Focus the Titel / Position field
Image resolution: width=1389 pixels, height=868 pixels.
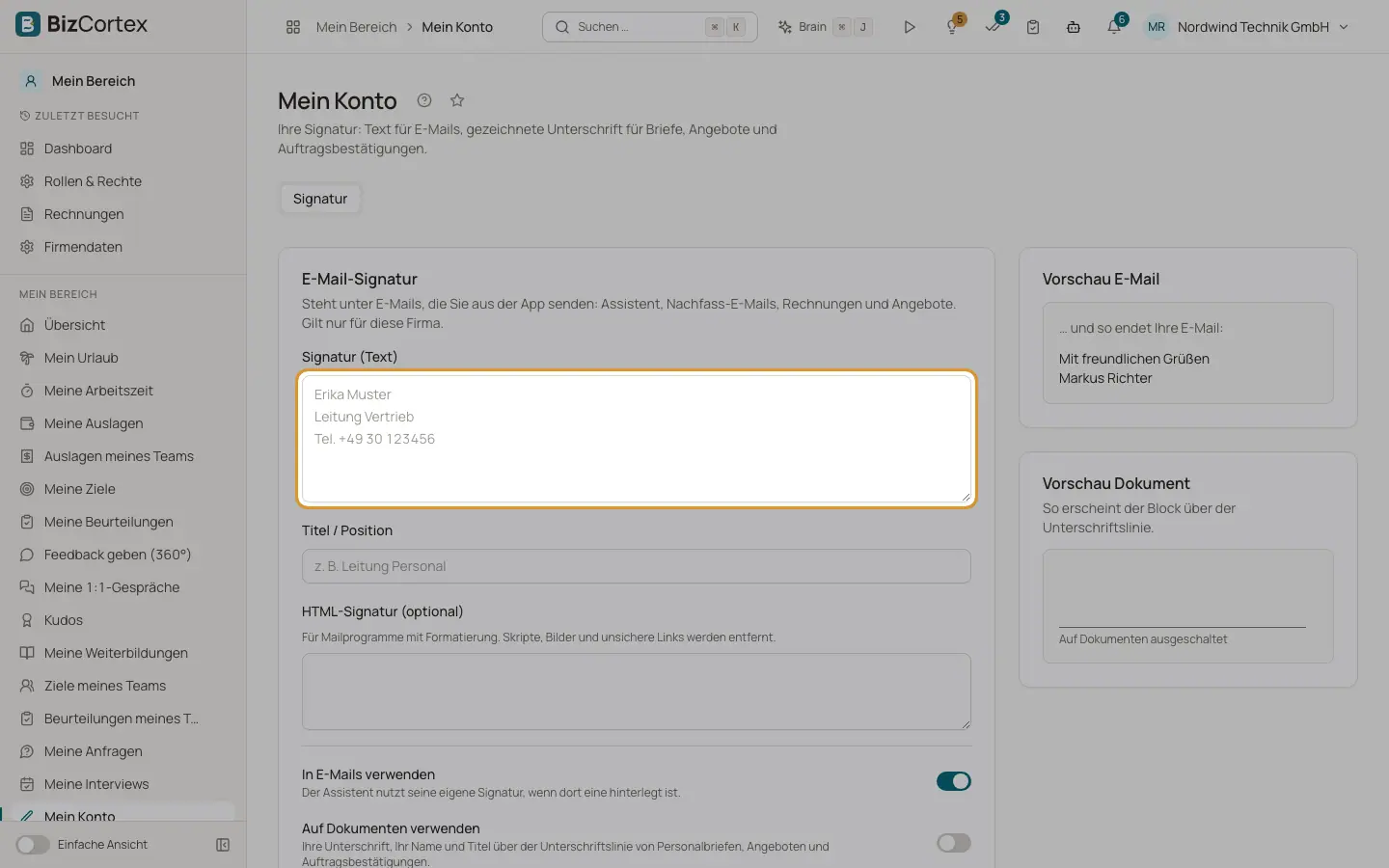pos(637,566)
